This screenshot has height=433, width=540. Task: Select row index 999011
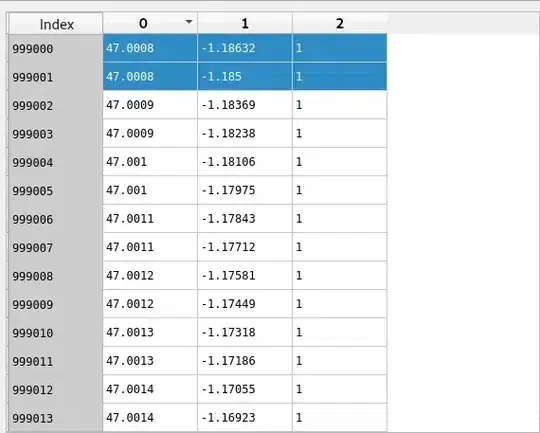pyautogui.click(x=56, y=361)
